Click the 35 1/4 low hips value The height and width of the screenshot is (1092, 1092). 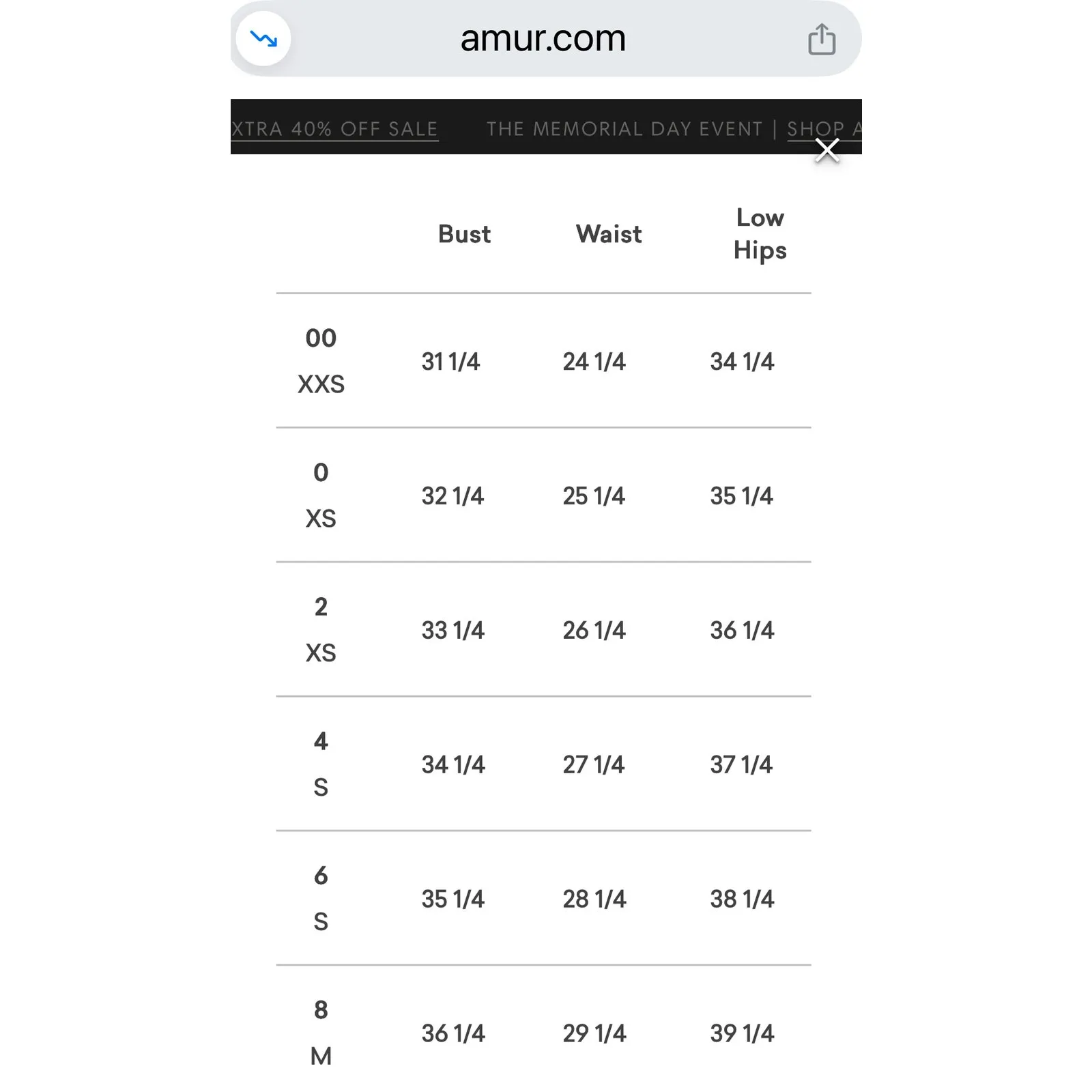click(742, 496)
